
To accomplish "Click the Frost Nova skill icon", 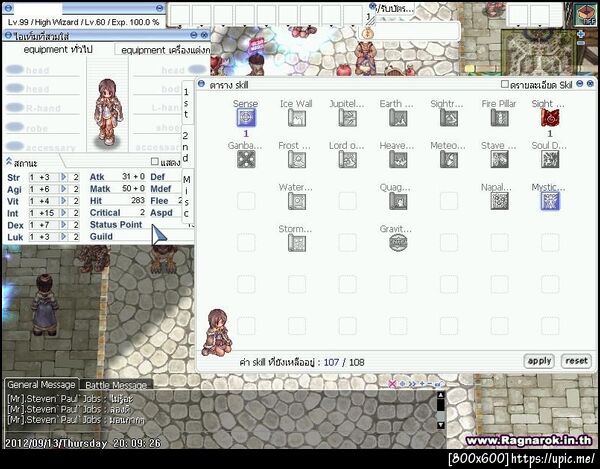I will [x=297, y=159].
